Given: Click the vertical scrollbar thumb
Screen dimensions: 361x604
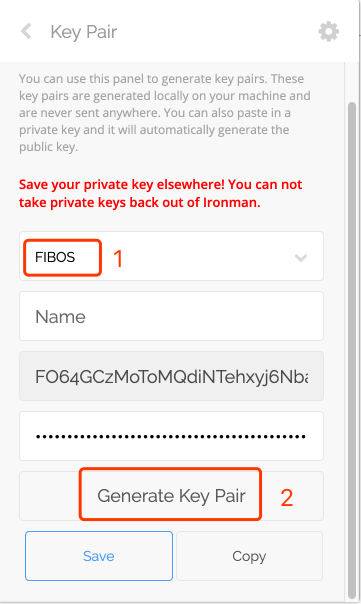Looking at the screenshot, I should click(x=352, y=351).
